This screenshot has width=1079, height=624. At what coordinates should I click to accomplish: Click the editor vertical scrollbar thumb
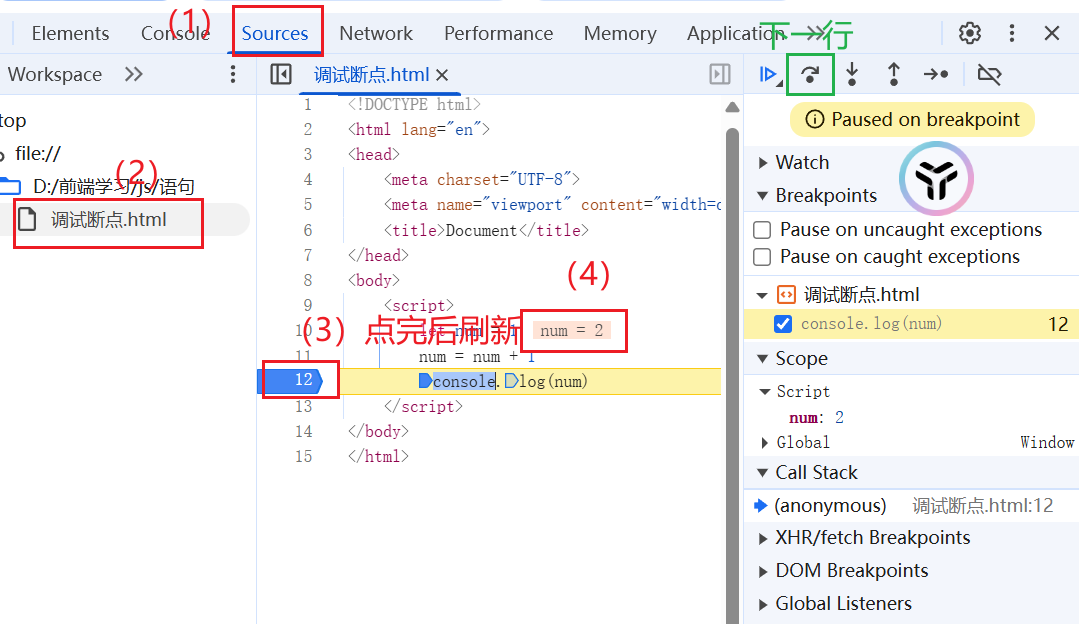click(x=732, y=375)
